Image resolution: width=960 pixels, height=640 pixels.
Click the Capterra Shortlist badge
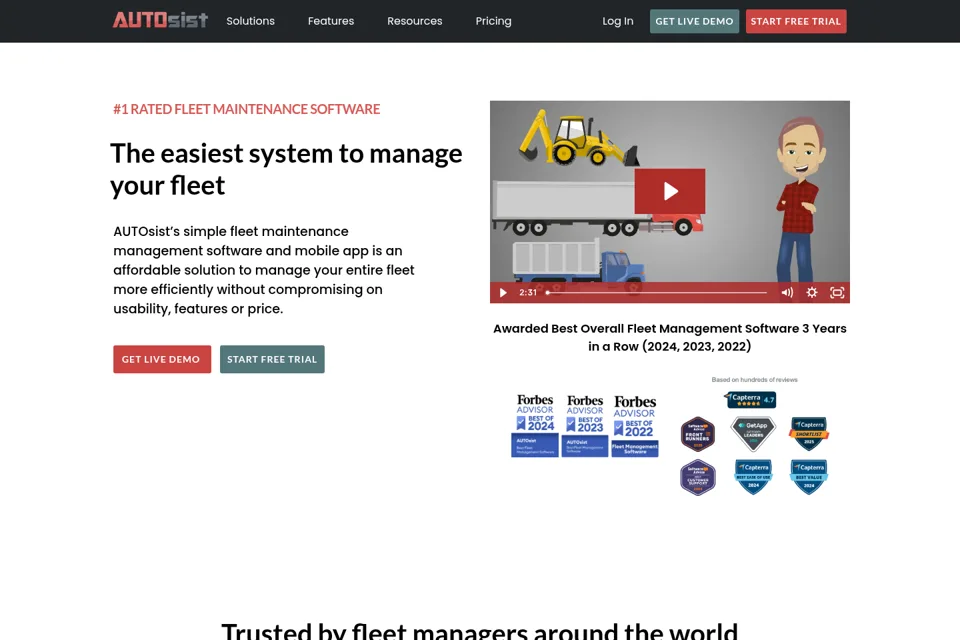809,433
